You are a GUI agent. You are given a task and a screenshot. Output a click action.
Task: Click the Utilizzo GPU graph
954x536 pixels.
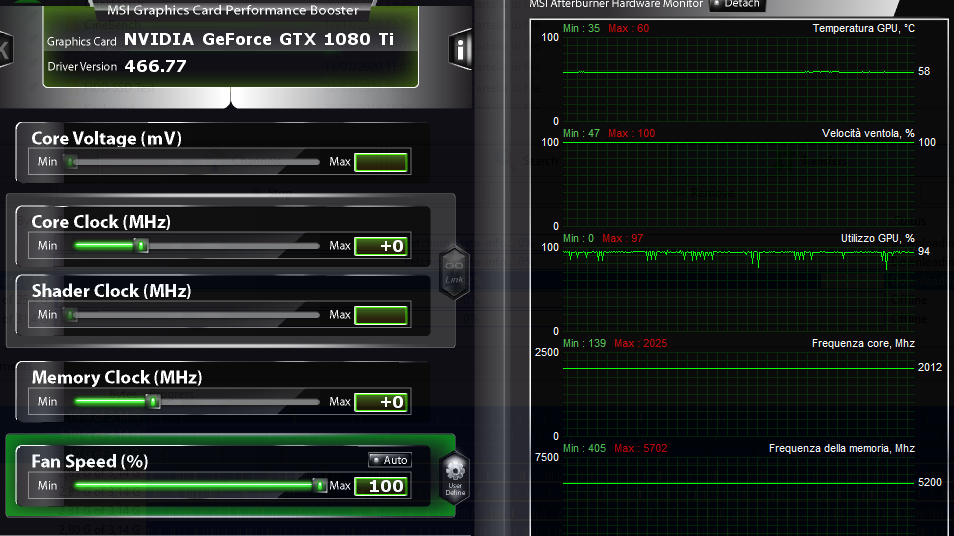click(x=739, y=289)
